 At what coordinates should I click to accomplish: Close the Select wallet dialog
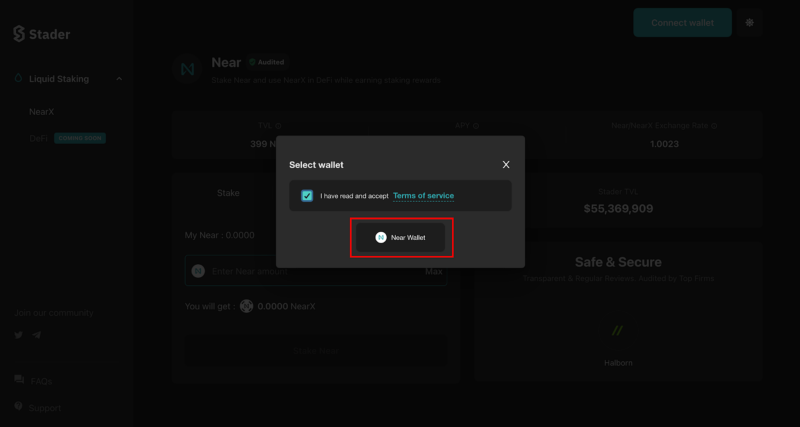pos(506,165)
